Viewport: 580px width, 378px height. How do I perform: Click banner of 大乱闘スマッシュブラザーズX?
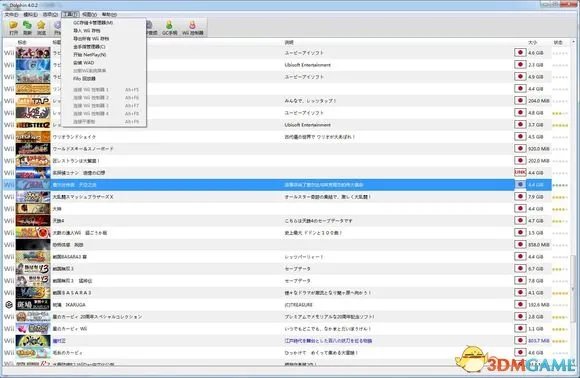pyautogui.click(x=33, y=197)
